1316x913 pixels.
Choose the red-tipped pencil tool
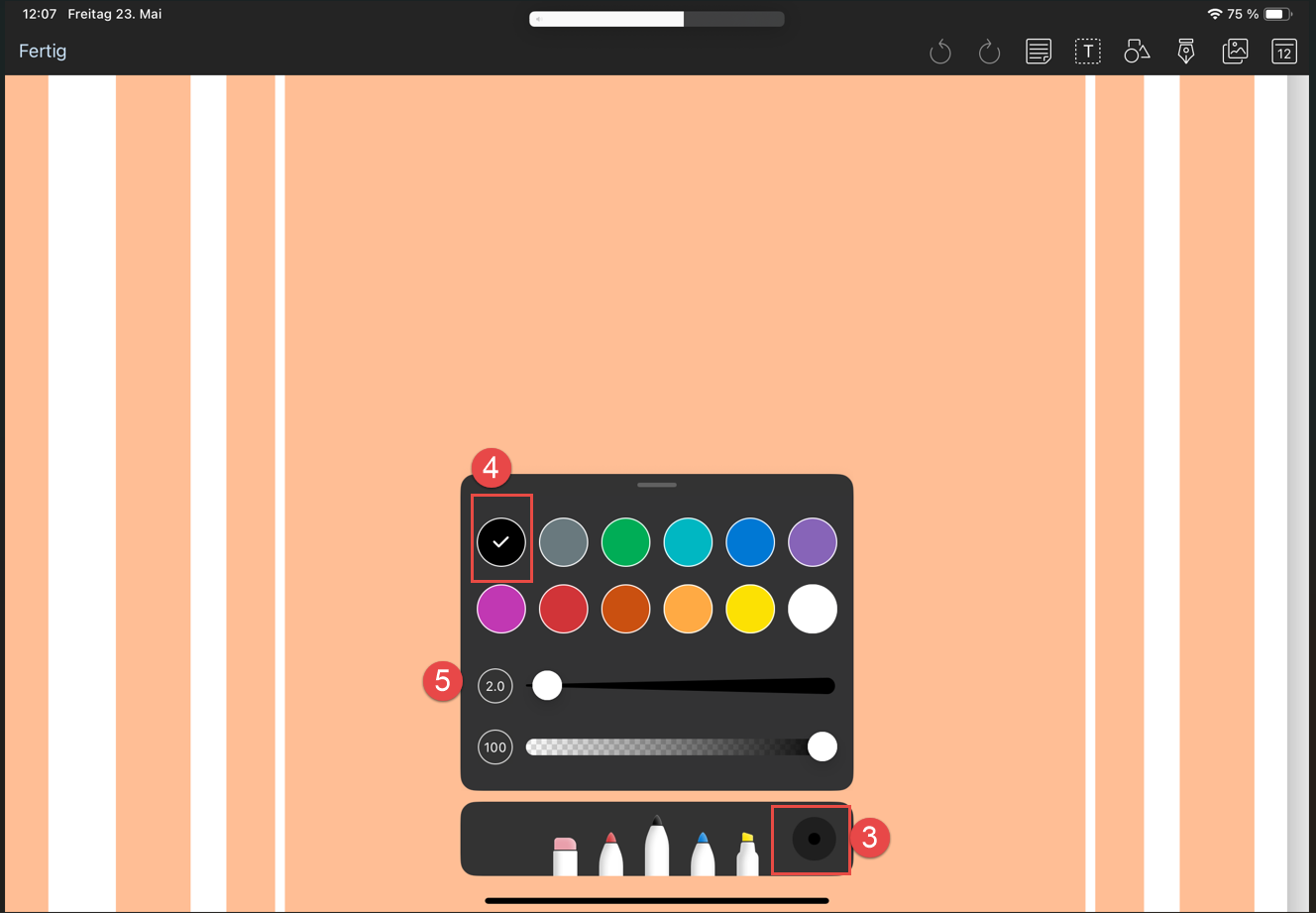pos(611,854)
